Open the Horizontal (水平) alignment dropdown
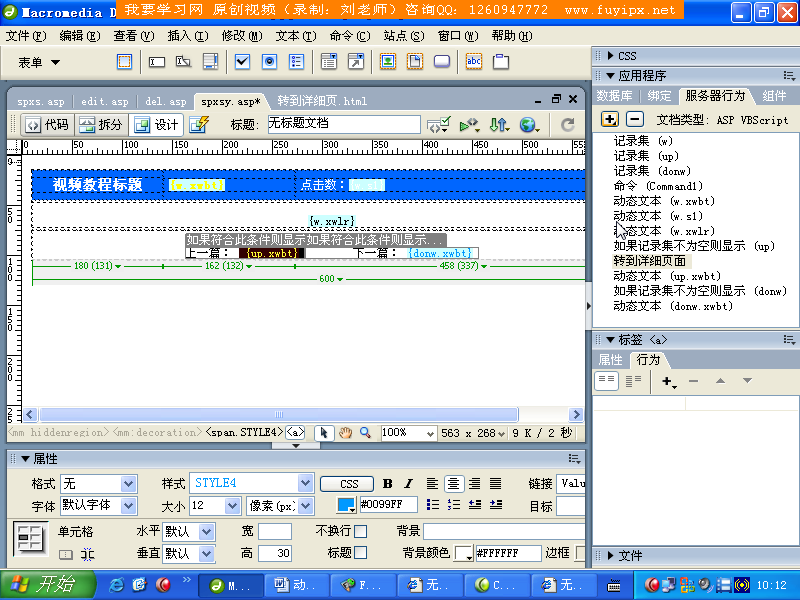800x600 pixels. 206,532
